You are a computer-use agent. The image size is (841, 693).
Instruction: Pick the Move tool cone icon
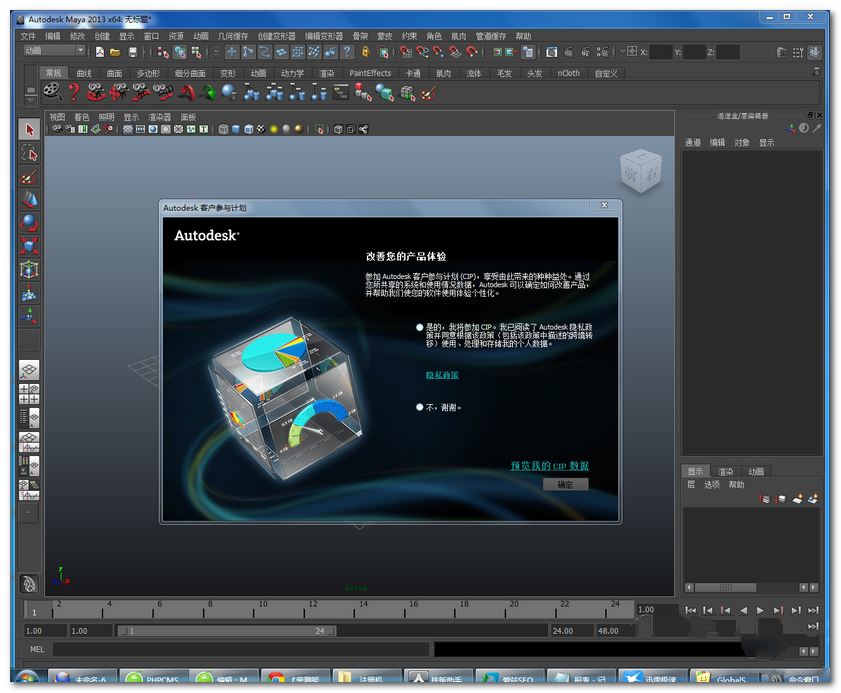click(29, 200)
